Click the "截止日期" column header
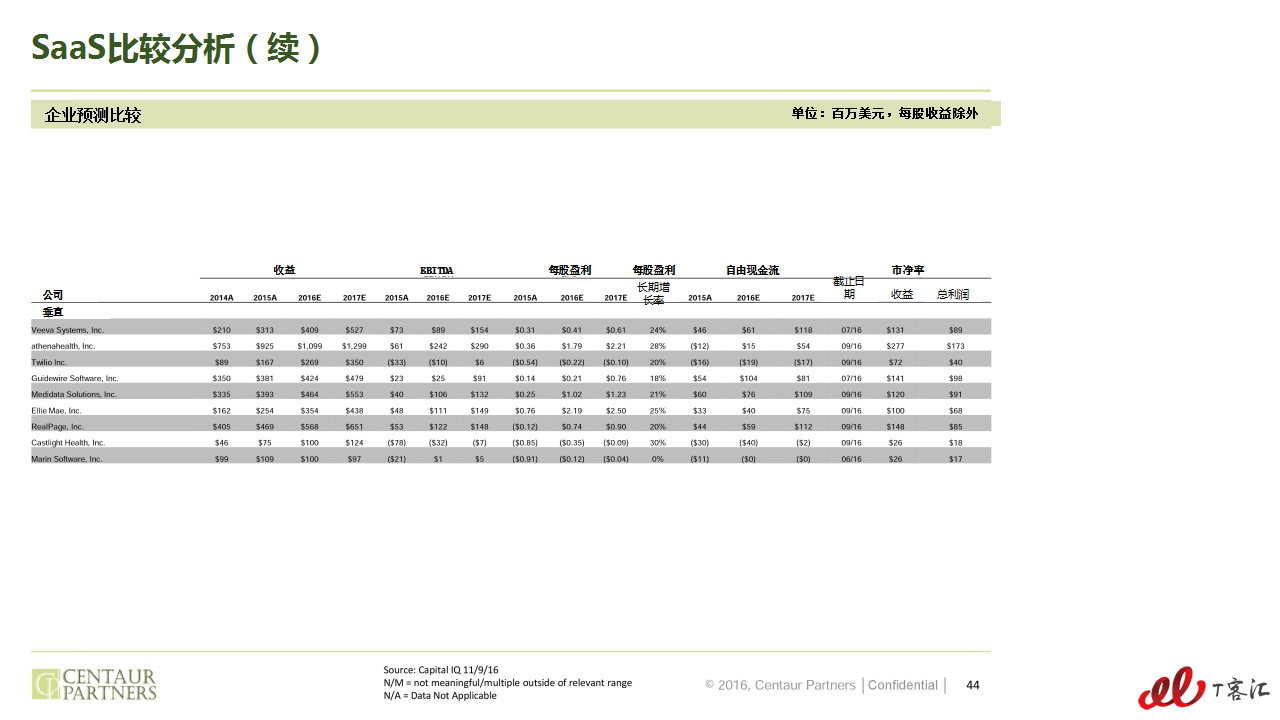This screenshot has width=1280, height=720. 849,288
